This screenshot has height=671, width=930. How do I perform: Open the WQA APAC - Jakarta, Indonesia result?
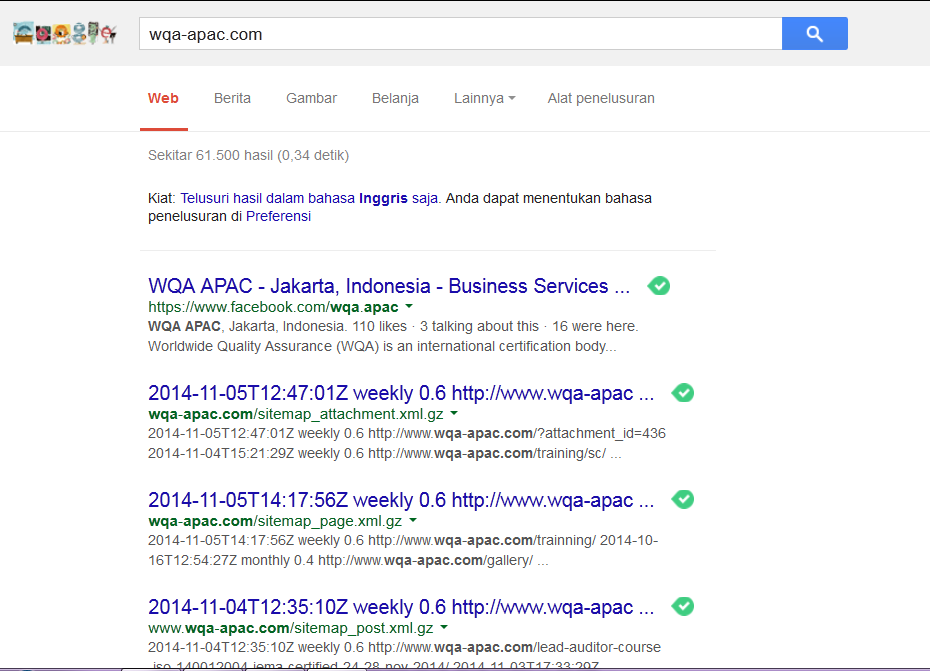point(389,286)
